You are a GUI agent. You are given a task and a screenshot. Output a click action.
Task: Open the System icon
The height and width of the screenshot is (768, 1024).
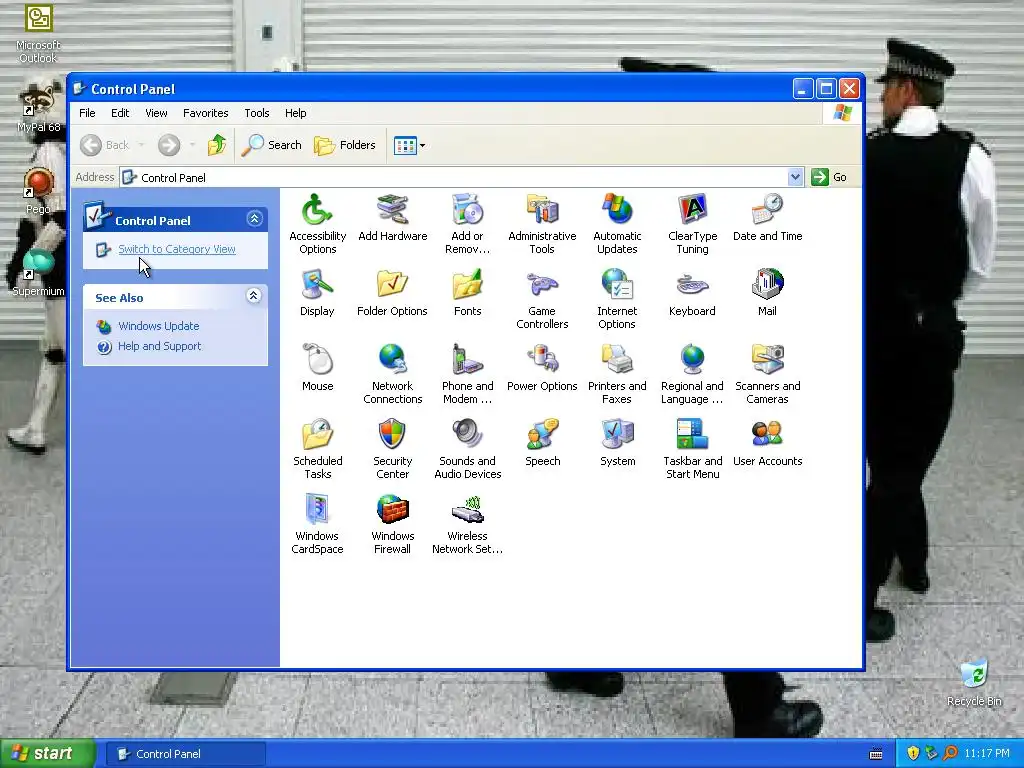[617, 443]
